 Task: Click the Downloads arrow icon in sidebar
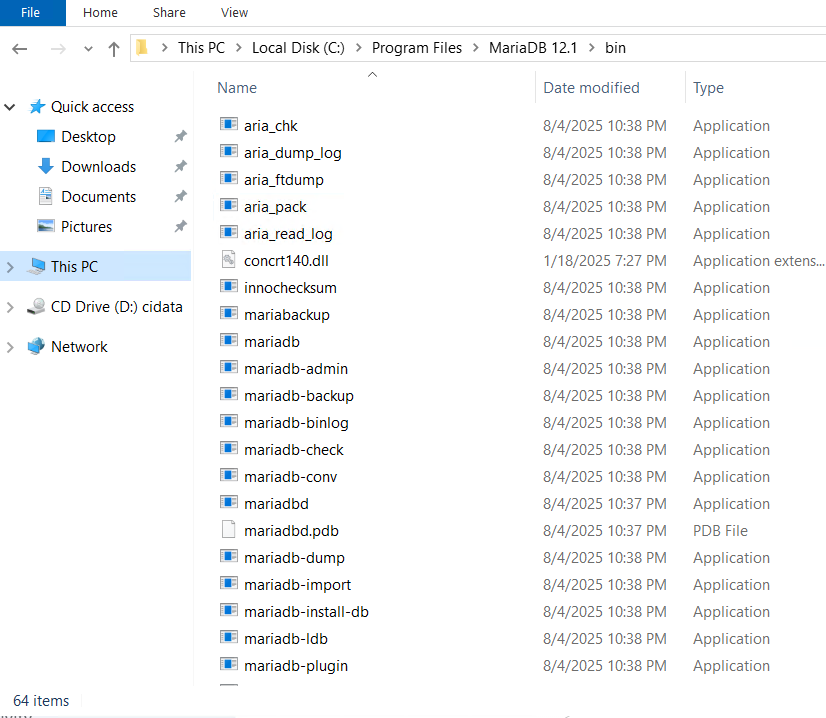(x=46, y=166)
